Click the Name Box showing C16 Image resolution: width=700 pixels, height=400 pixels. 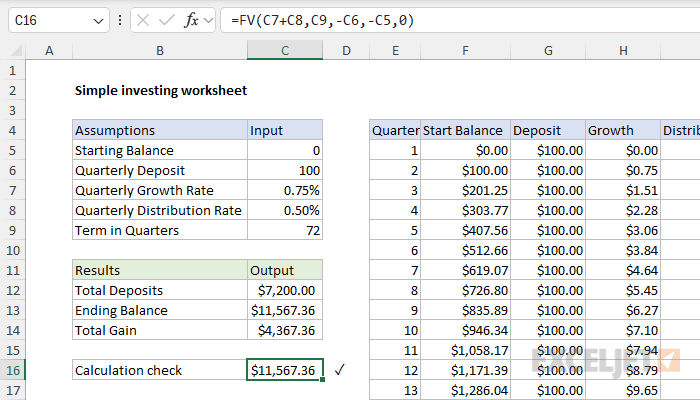(x=58, y=21)
